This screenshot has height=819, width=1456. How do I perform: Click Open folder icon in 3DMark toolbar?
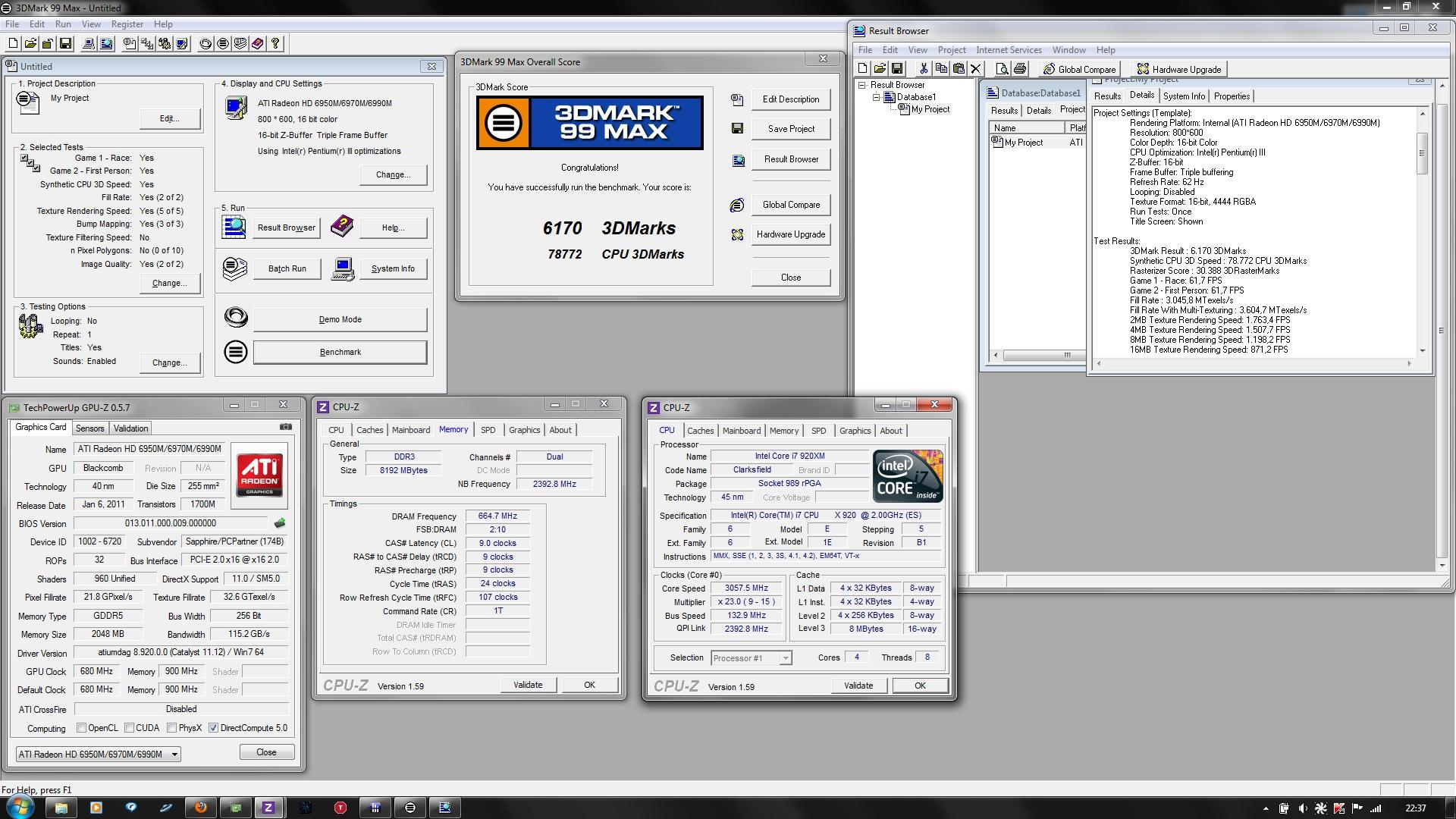(30, 43)
